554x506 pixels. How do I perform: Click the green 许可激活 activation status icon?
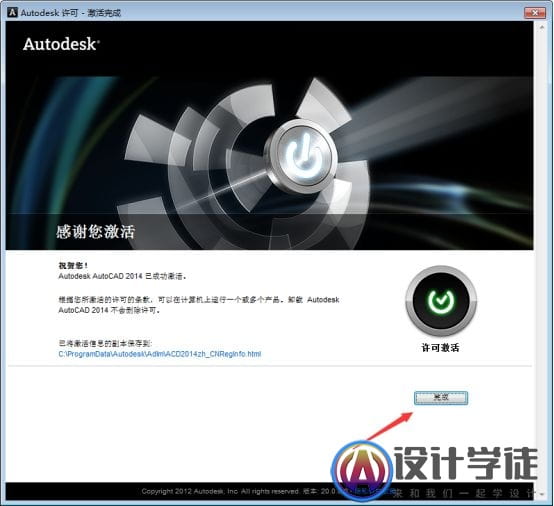coord(441,301)
